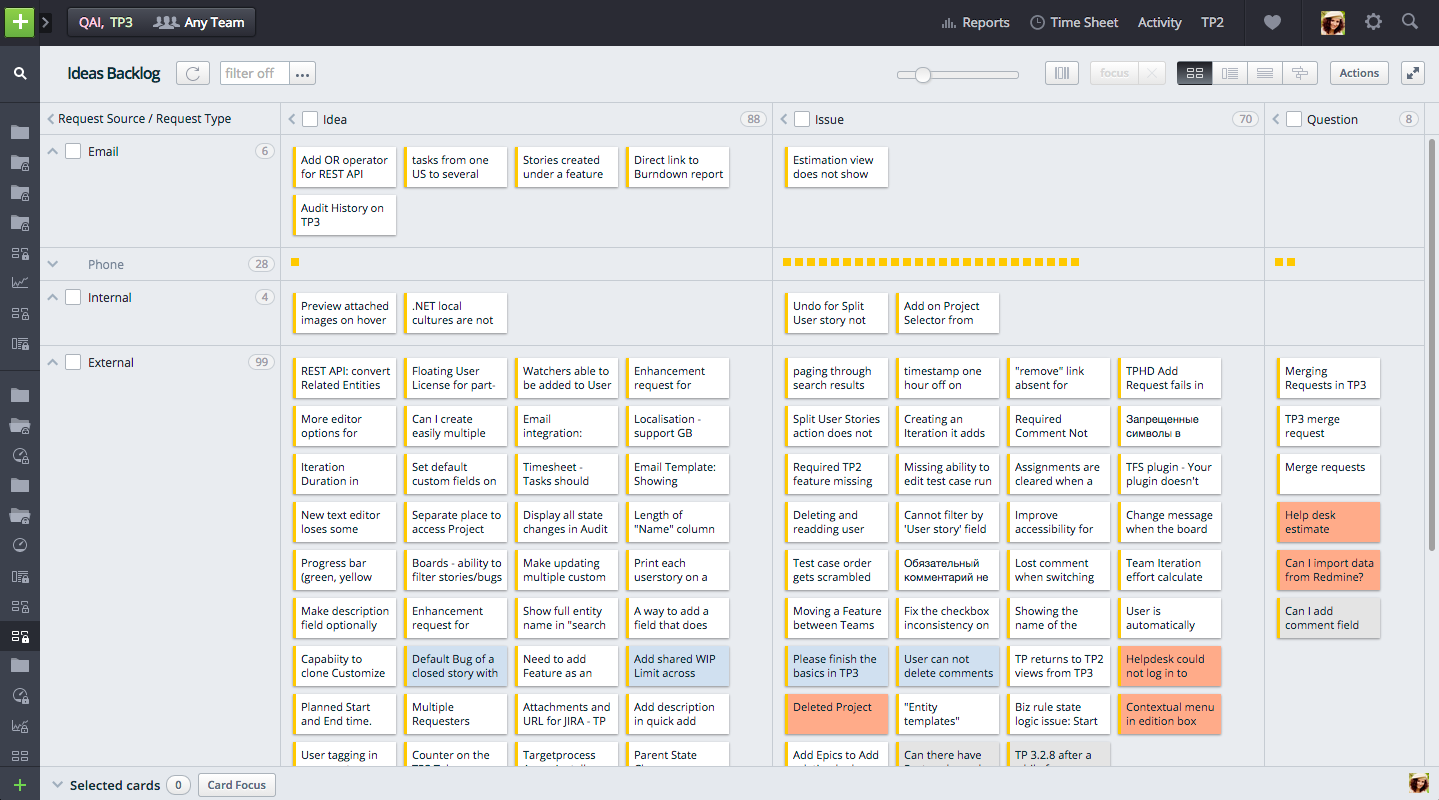Click the Card Focus button

point(236,785)
